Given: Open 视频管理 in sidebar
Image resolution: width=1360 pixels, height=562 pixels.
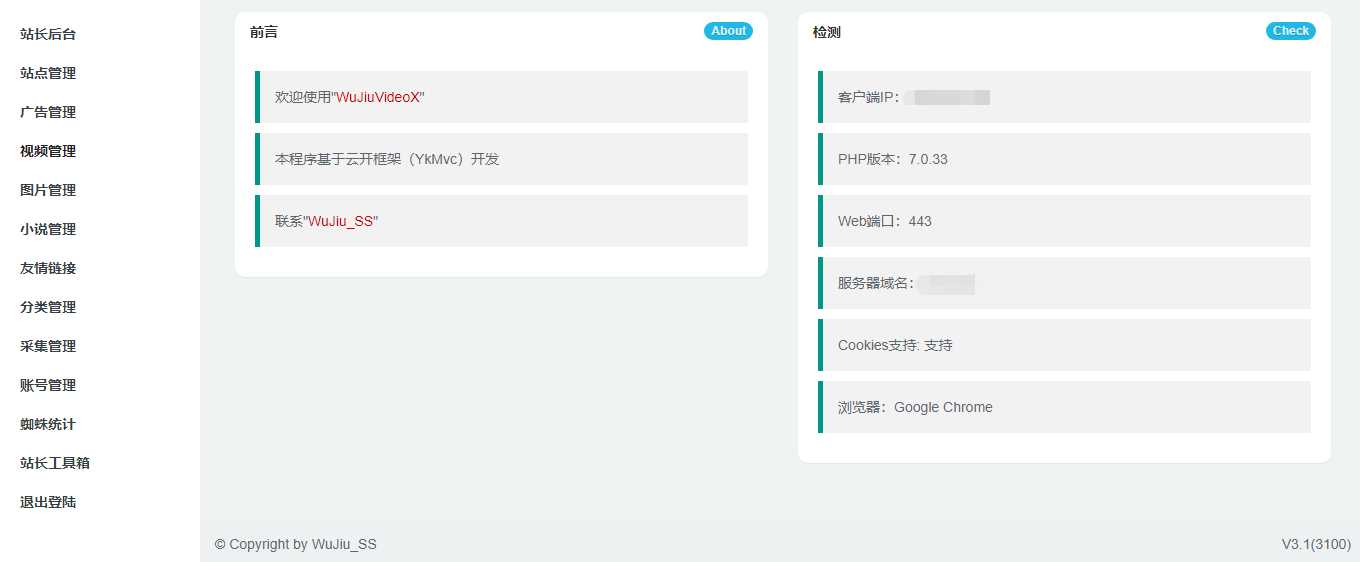Looking at the screenshot, I should tap(48, 151).
